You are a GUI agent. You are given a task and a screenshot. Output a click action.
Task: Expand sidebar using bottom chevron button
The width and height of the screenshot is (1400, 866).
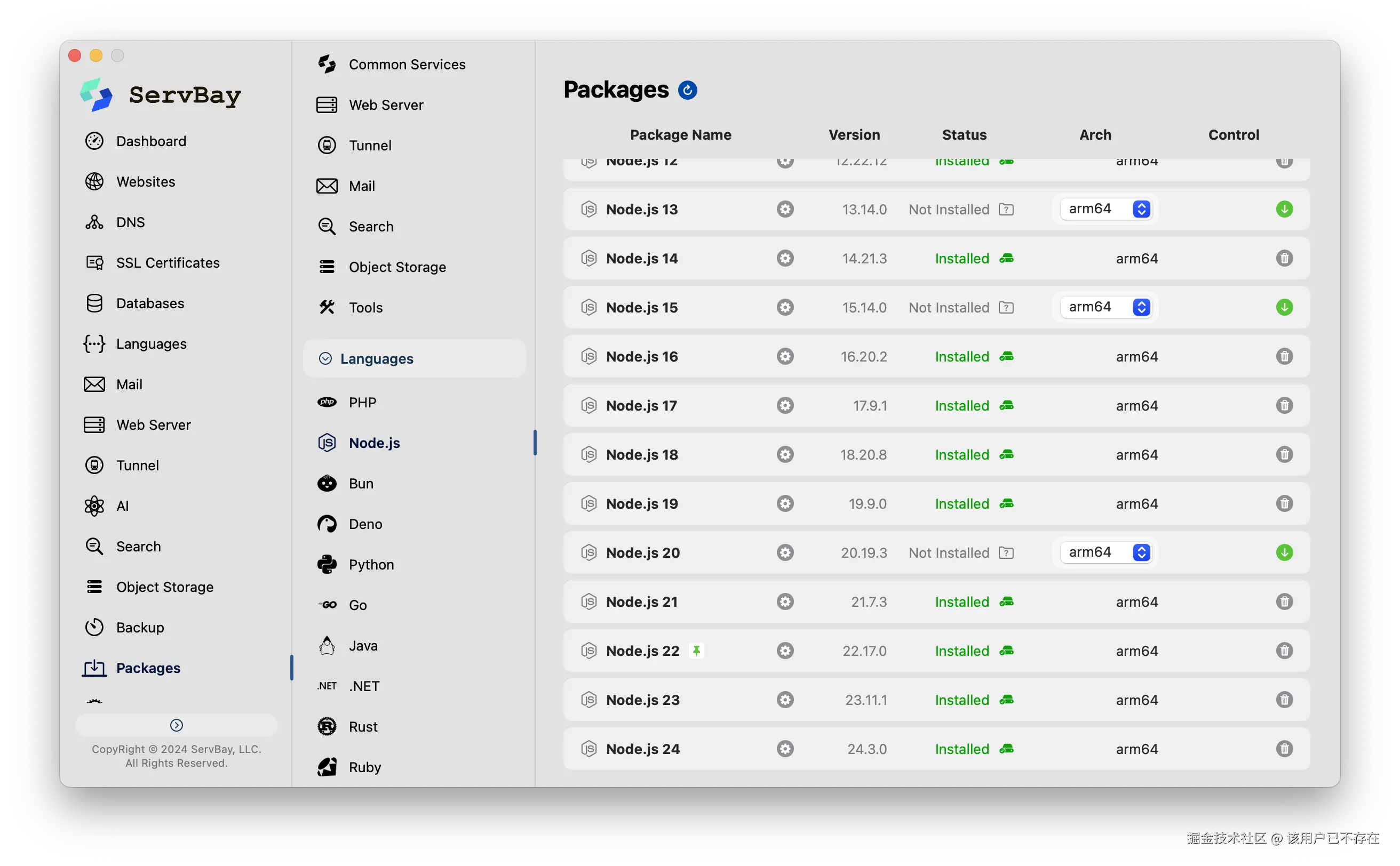pyautogui.click(x=177, y=725)
